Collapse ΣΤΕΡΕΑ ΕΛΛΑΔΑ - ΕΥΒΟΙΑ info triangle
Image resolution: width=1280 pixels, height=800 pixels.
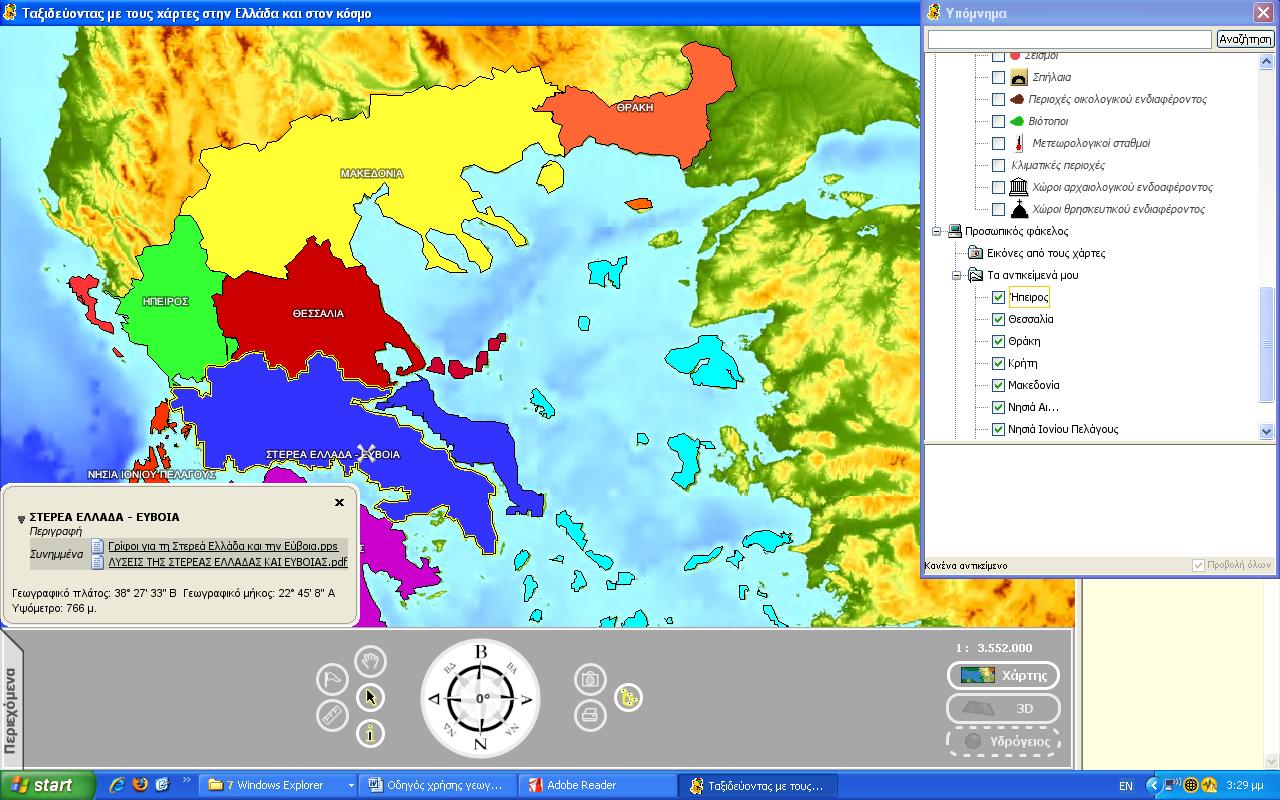pyautogui.click(x=21, y=519)
